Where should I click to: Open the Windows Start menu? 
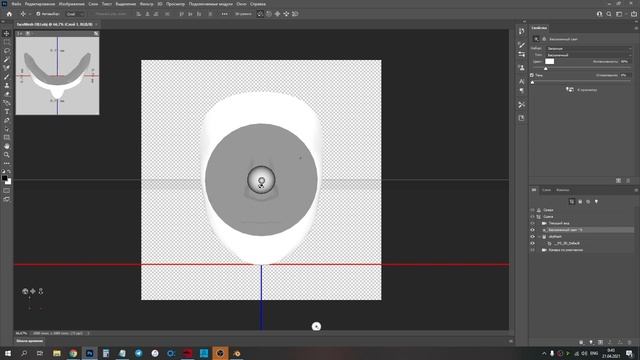click(7, 353)
